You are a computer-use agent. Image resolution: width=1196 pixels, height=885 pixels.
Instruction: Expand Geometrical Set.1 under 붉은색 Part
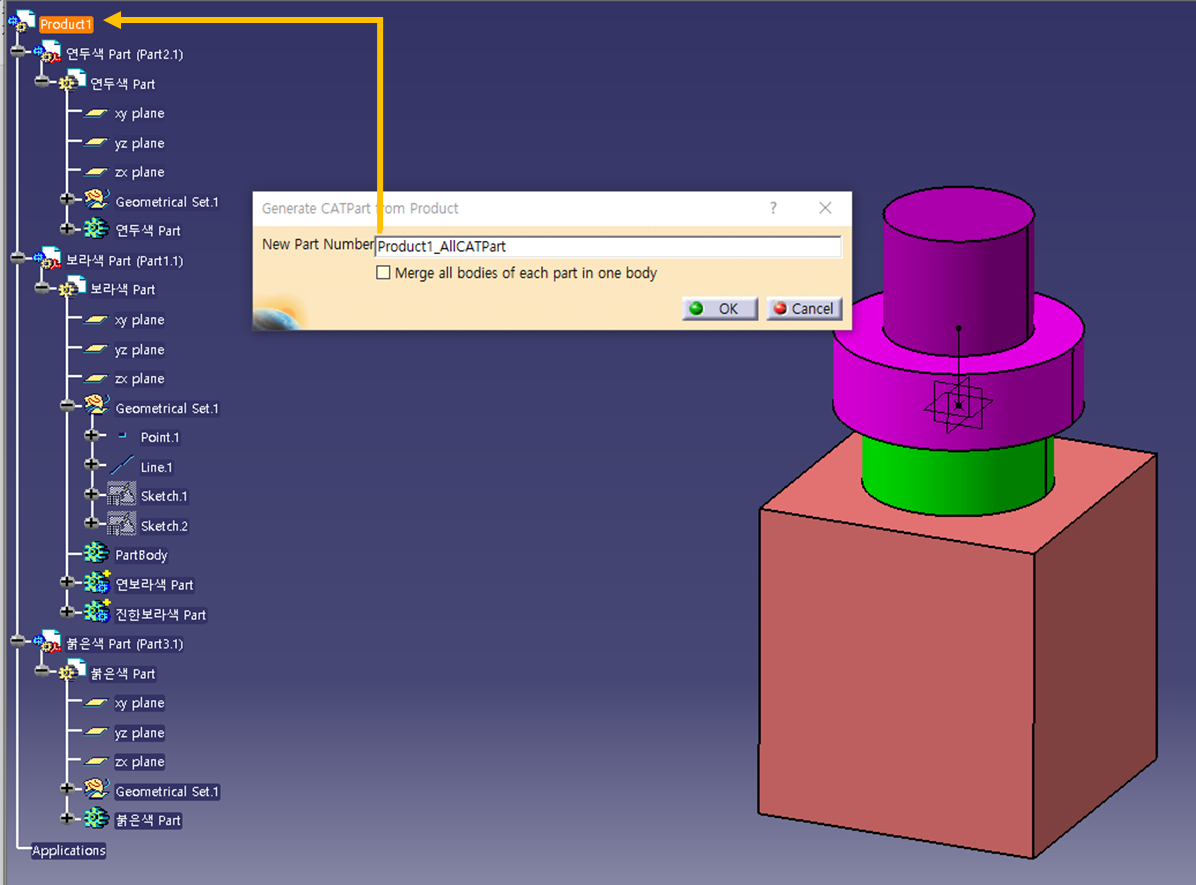[67, 789]
